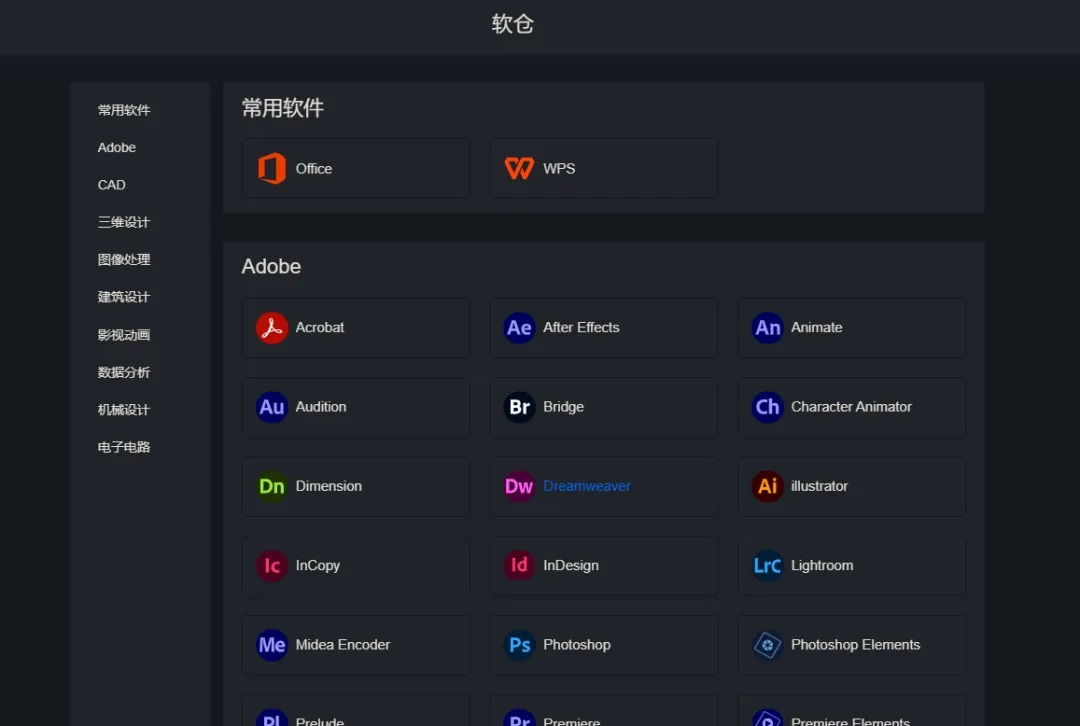Click the Lightroom LrC icon
The height and width of the screenshot is (726, 1080).
point(767,565)
